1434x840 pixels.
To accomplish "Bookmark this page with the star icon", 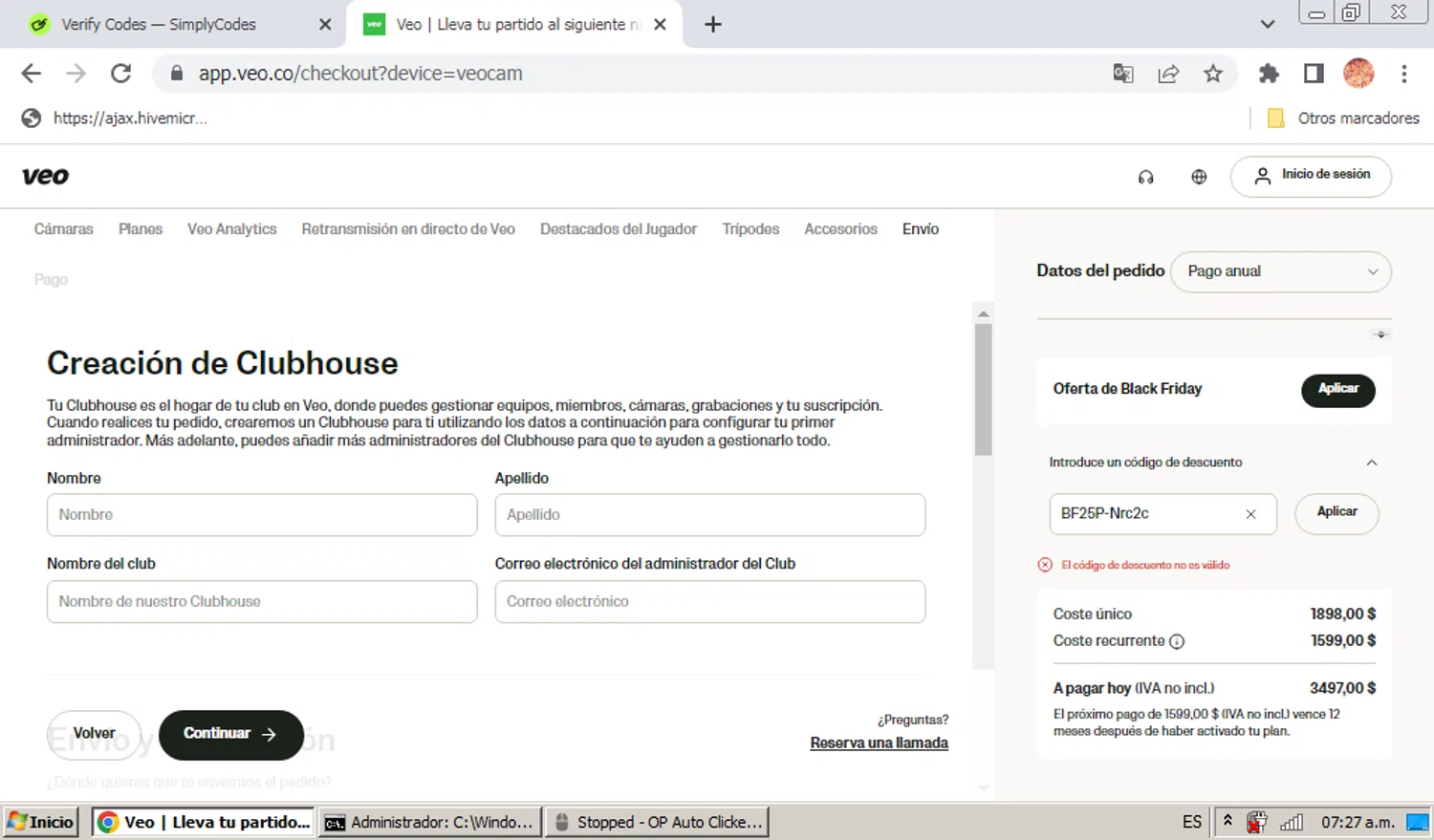I will coord(1213,74).
